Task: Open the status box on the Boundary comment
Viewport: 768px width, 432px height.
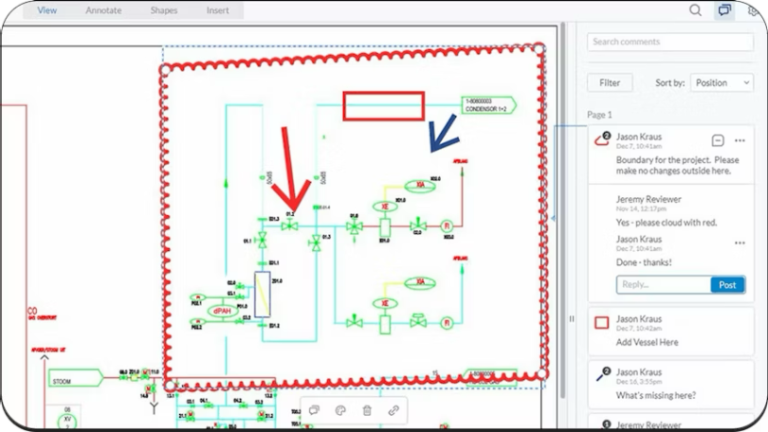Action: (718, 140)
